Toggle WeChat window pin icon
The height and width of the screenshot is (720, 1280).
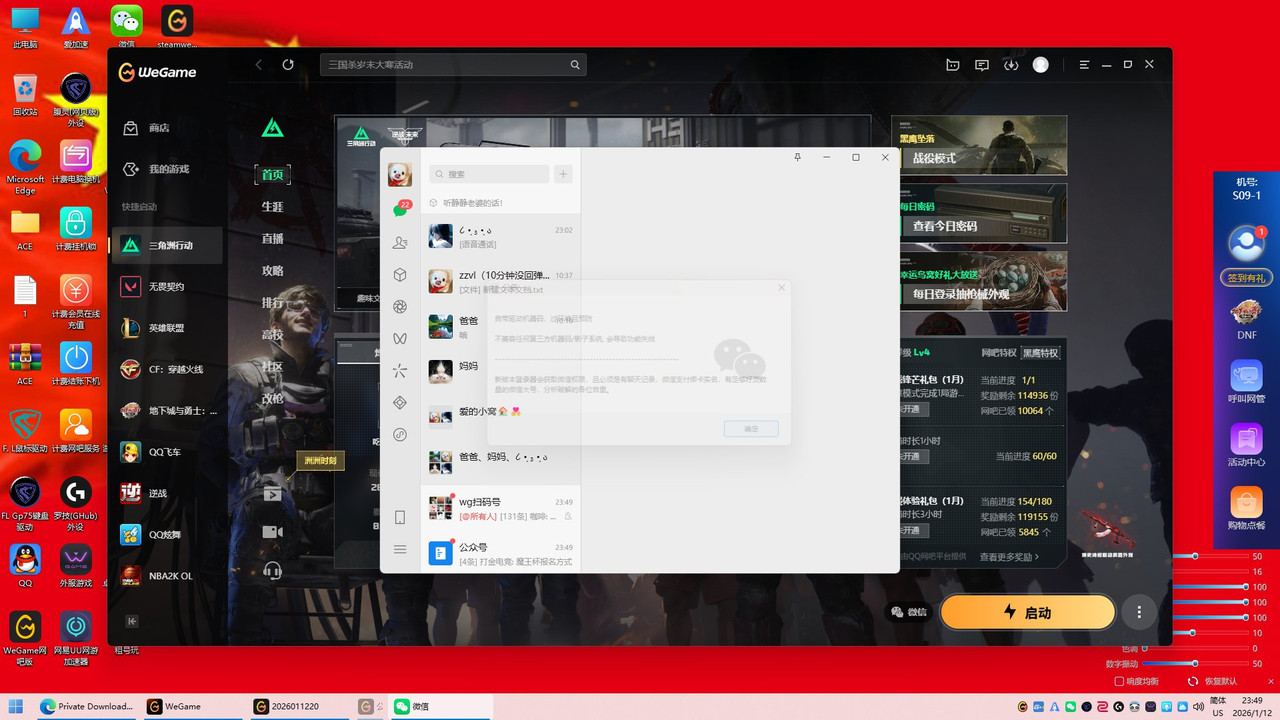coord(797,157)
